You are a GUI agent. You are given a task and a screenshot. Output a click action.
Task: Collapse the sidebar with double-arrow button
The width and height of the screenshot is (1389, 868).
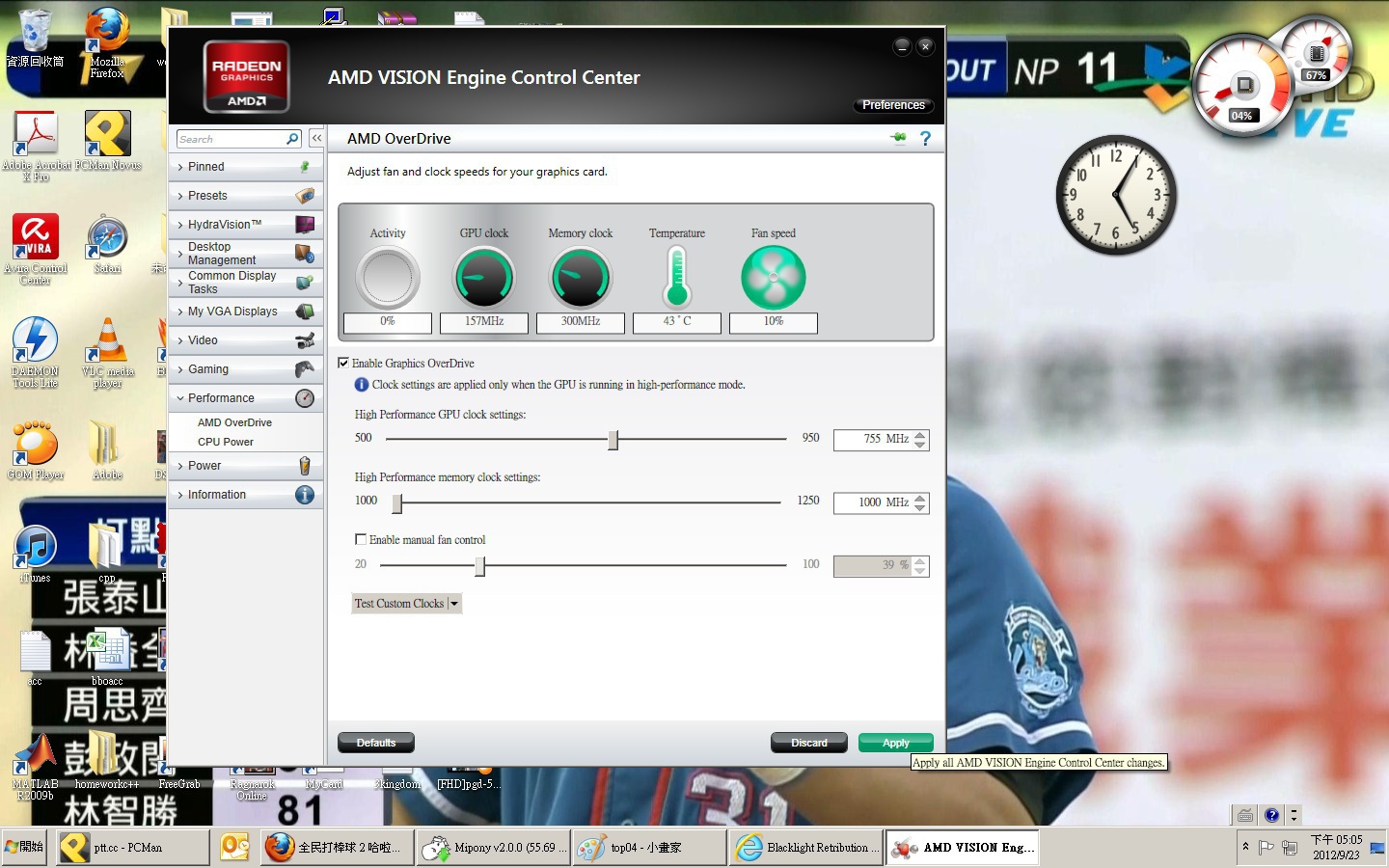tap(316, 139)
